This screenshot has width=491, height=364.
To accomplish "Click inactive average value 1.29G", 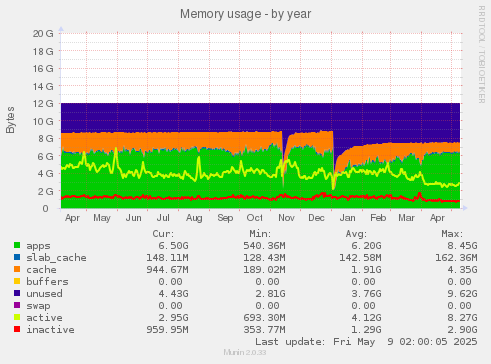I will [366, 330].
